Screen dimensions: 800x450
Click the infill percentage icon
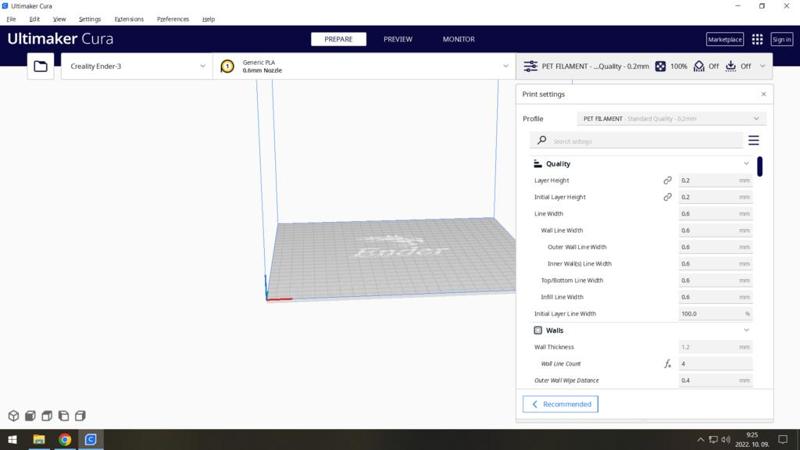[660, 66]
